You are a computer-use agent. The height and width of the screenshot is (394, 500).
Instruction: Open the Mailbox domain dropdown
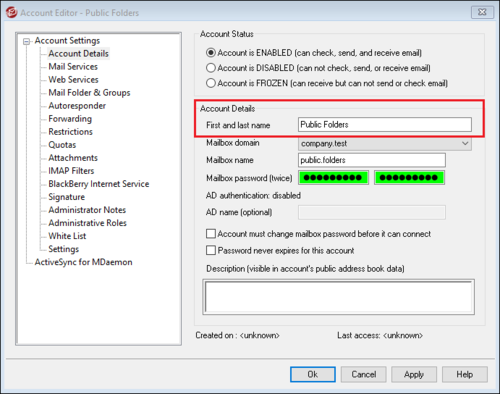pyautogui.click(x=385, y=144)
